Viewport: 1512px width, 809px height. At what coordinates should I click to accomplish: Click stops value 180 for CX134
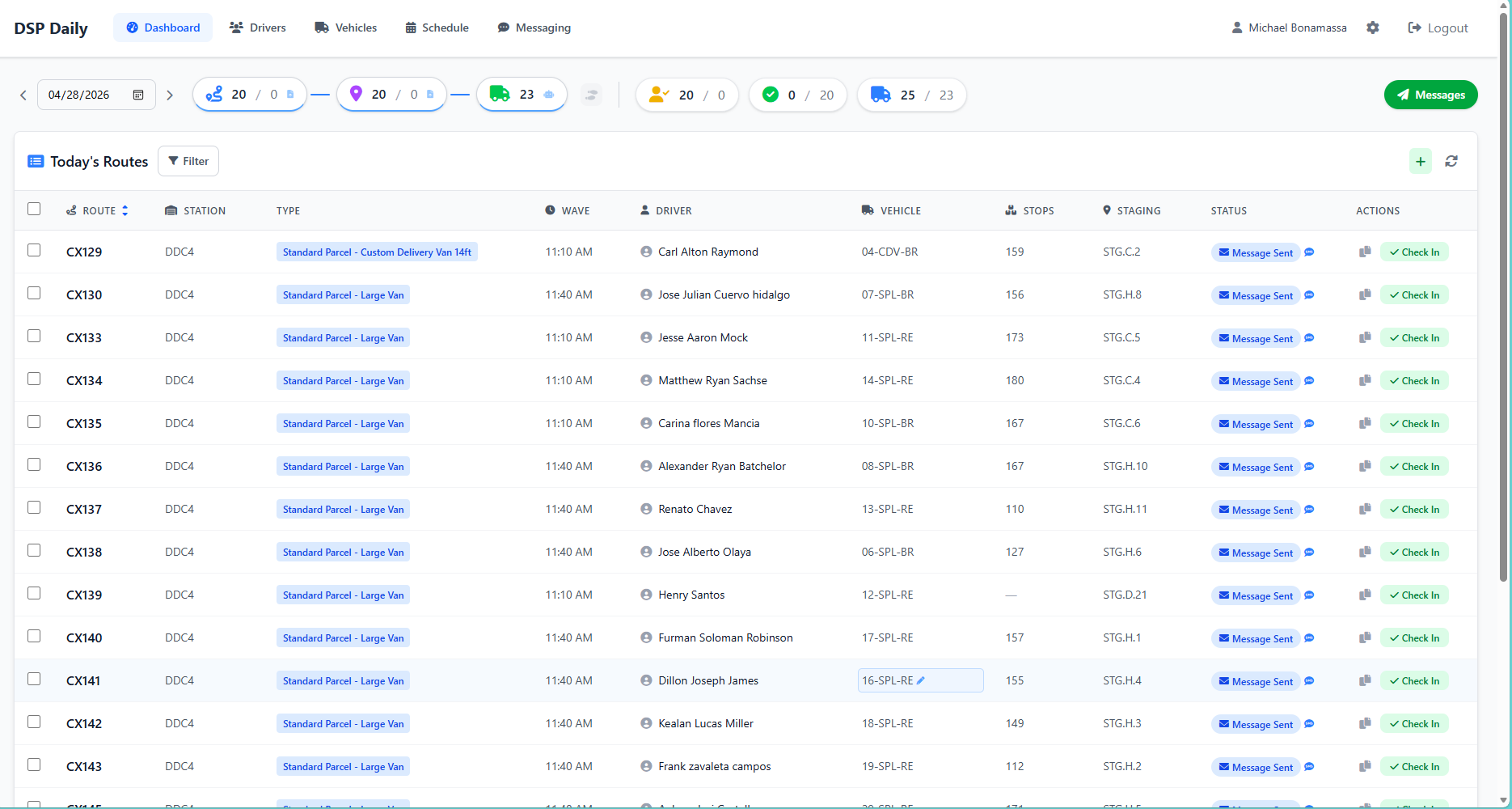tap(1015, 380)
